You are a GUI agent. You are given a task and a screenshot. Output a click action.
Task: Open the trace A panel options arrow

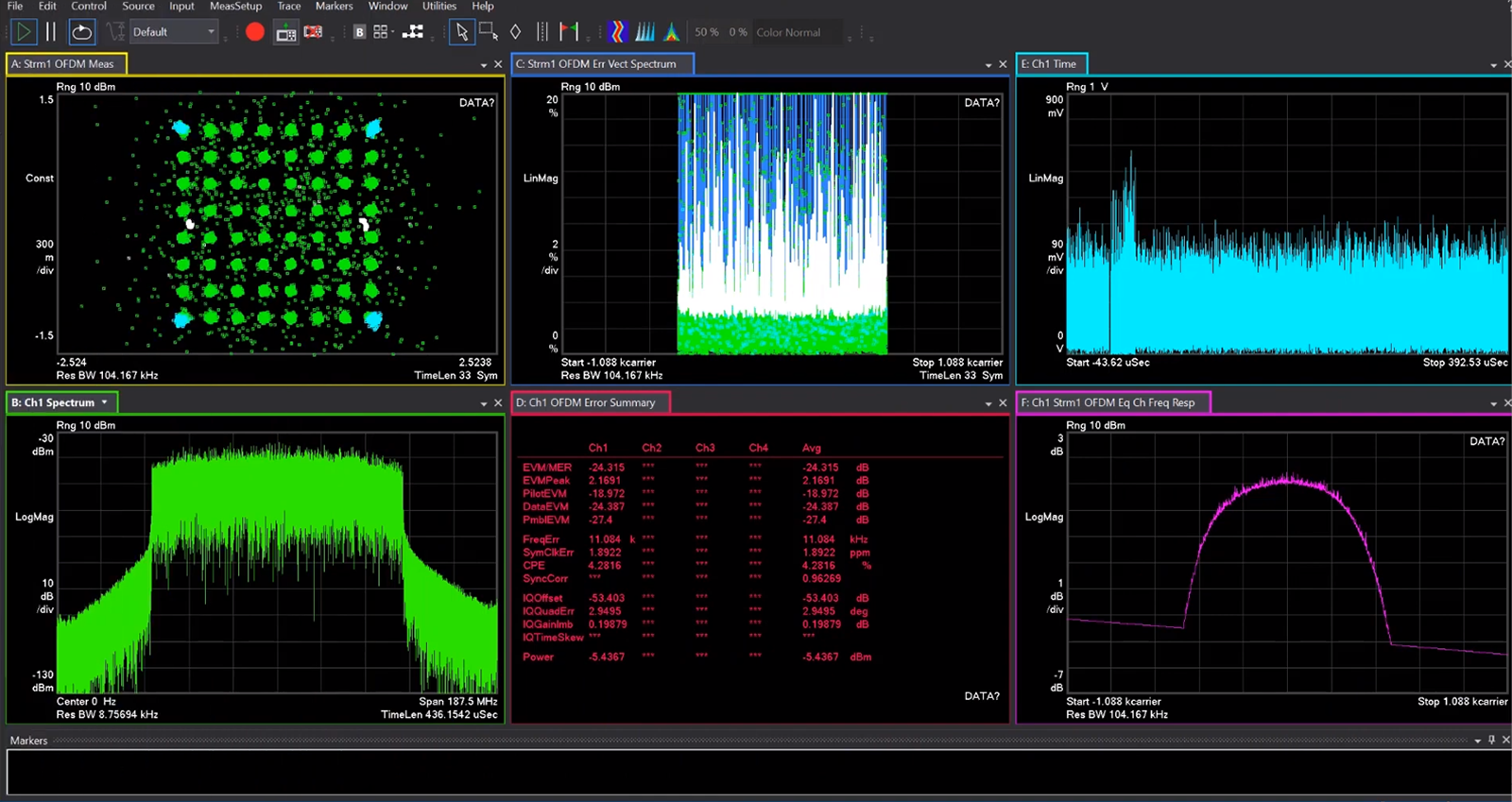click(x=484, y=65)
